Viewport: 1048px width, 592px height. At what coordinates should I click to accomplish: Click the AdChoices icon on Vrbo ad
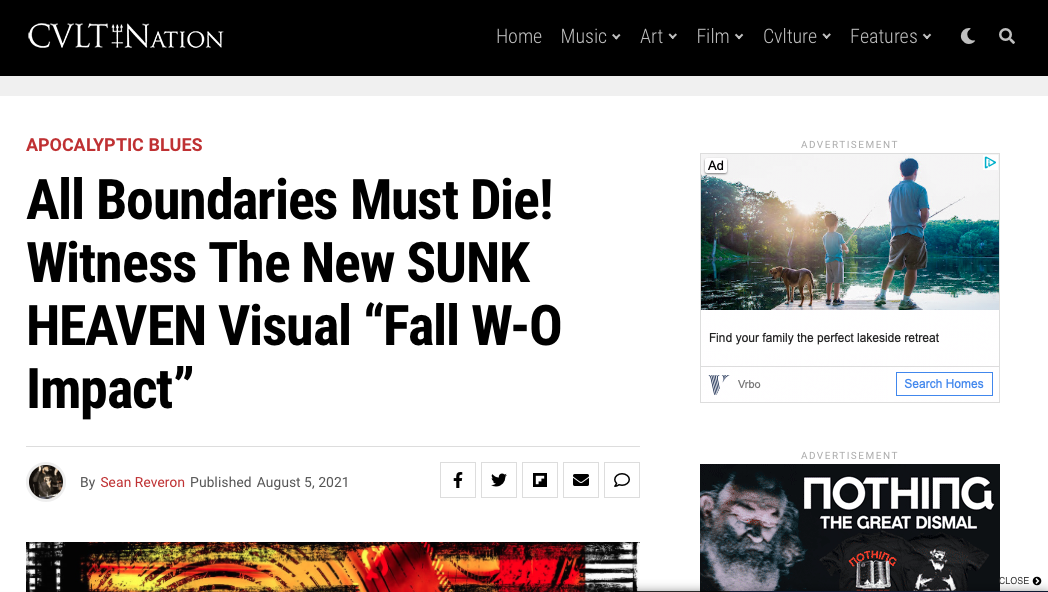click(990, 162)
